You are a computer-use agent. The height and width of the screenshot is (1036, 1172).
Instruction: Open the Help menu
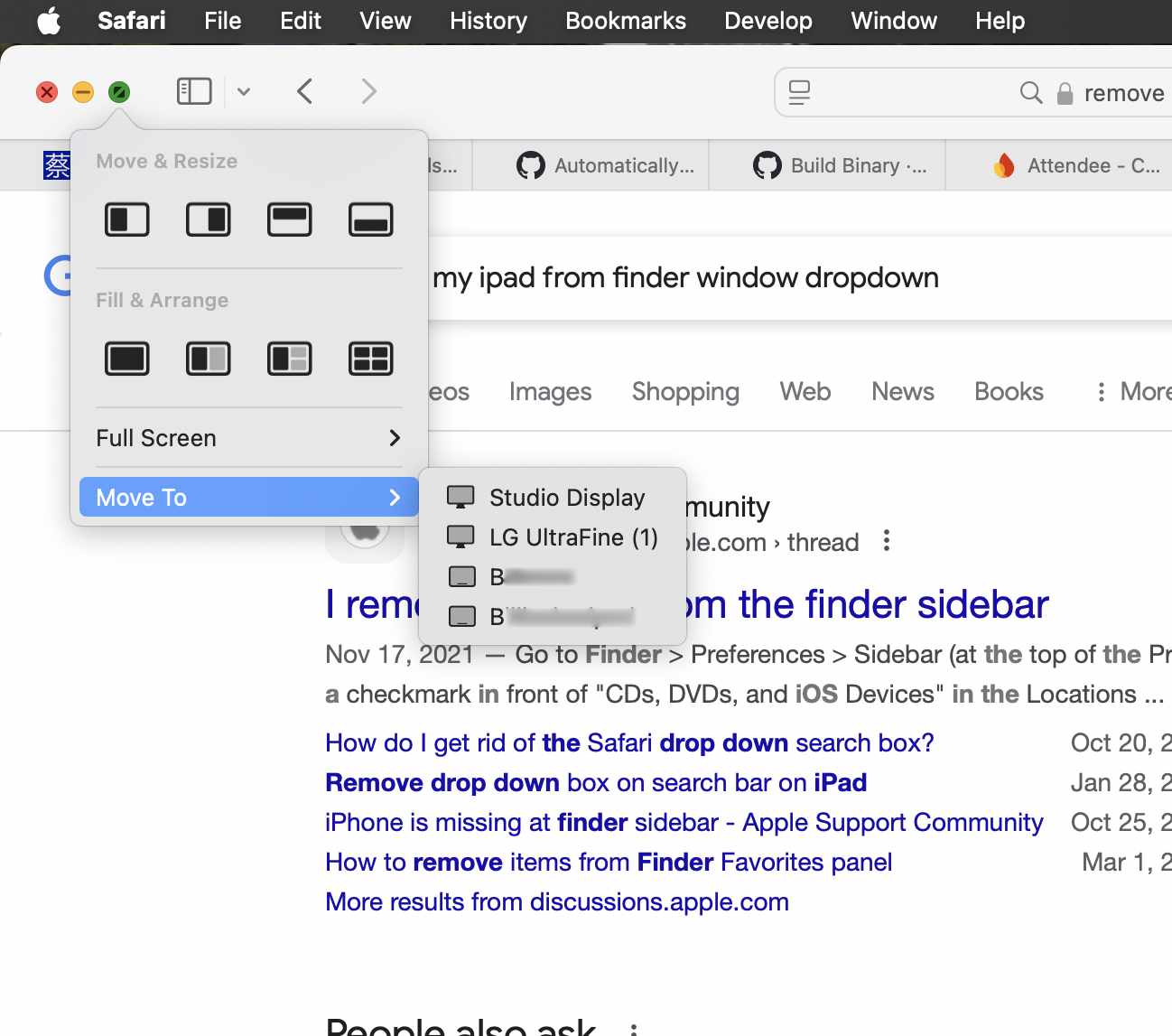(x=1000, y=21)
